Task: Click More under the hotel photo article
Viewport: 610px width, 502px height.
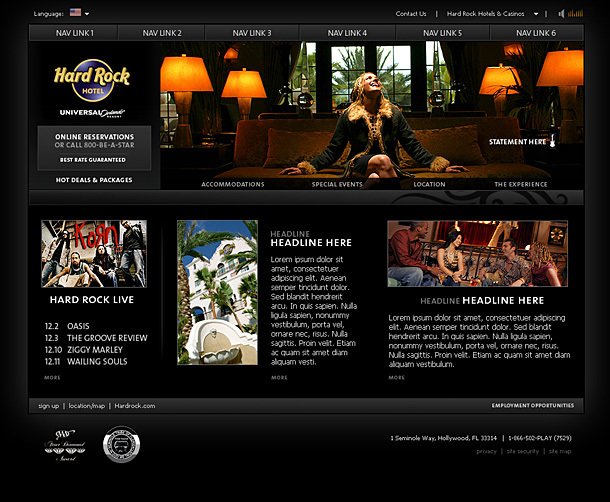Action: coord(279,377)
